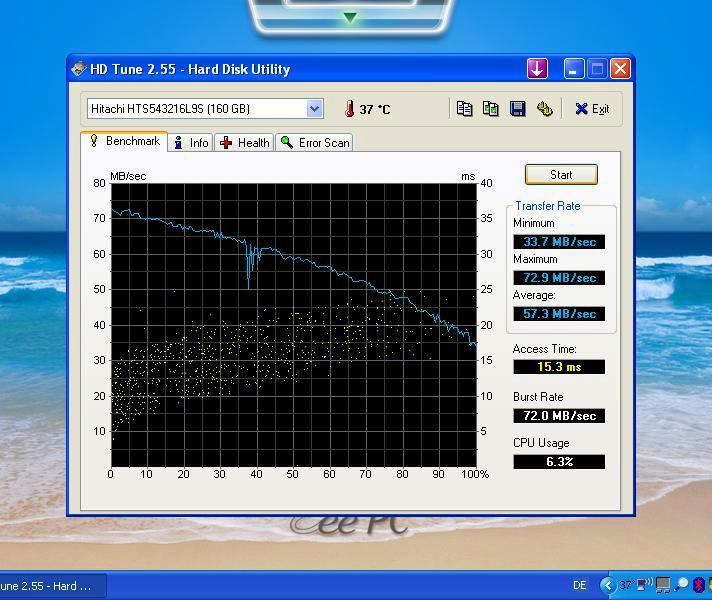
Task: Click the copy screenshot toolbar icon
Action: [x=490, y=109]
